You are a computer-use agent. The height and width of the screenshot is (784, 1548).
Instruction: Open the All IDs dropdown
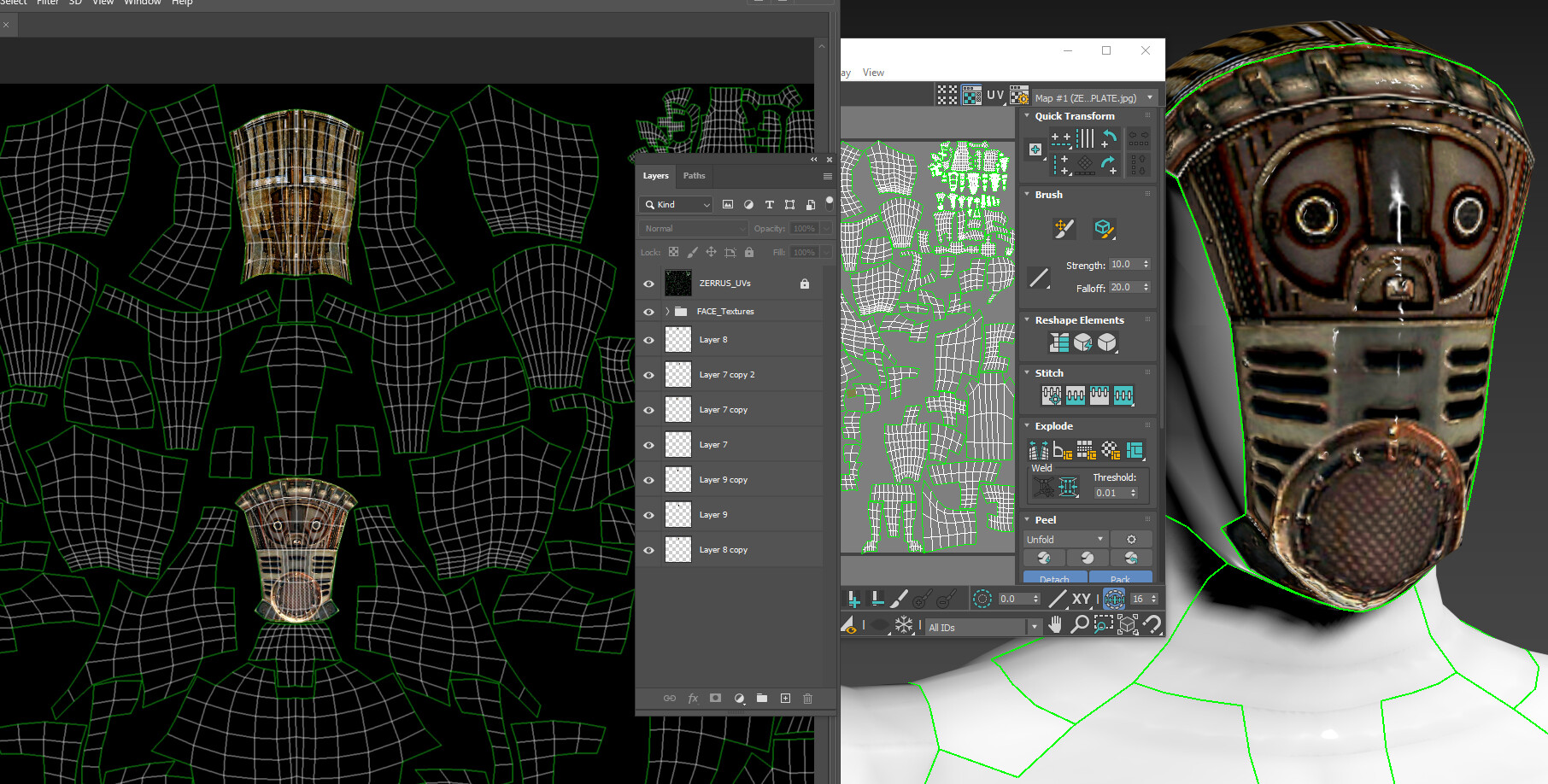pyautogui.click(x=1034, y=627)
